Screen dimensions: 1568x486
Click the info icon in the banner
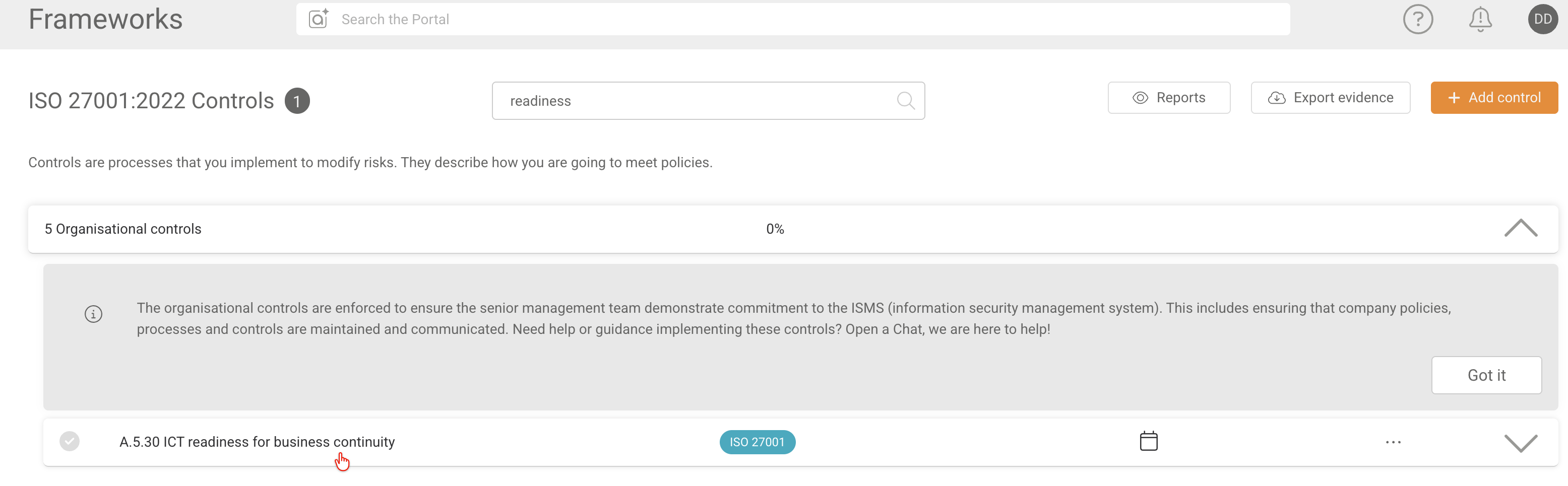coord(93,314)
